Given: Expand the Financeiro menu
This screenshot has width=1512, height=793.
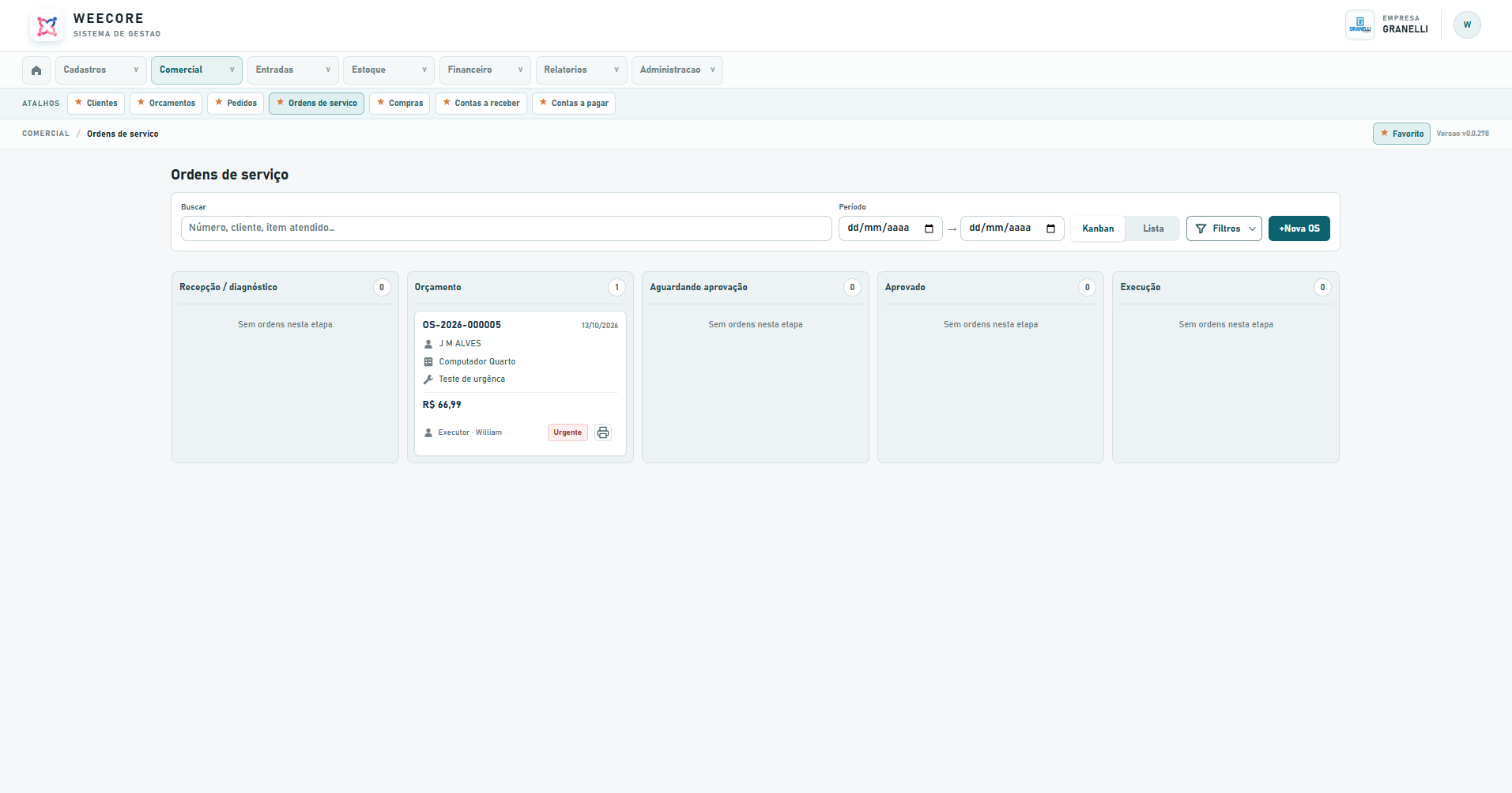Looking at the screenshot, I should [485, 70].
